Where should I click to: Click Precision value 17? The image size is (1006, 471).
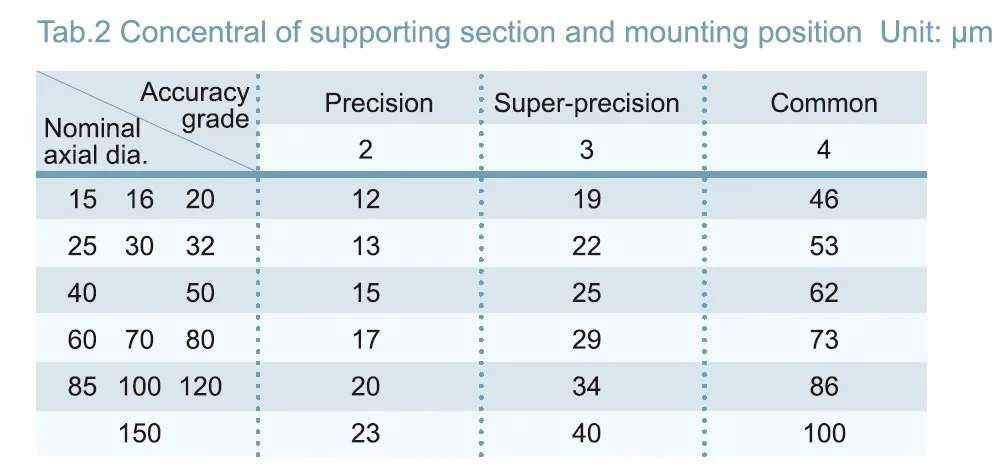366,340
